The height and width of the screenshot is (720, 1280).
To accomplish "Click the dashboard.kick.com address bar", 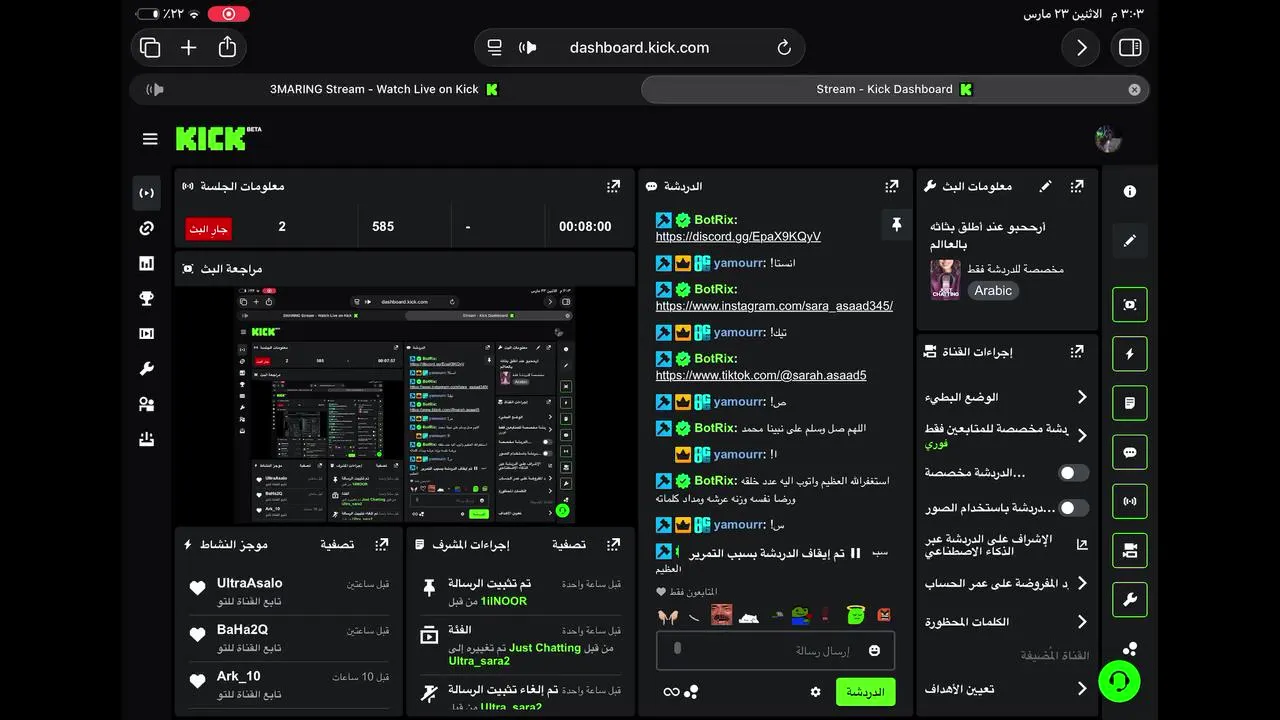I will click(x=639, y=47).
